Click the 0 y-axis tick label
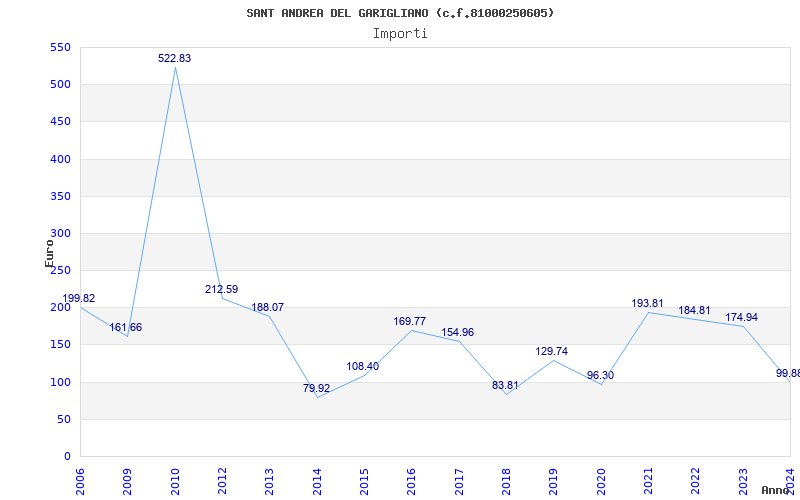This screenshot has height=500, width=800. point(67,457)
